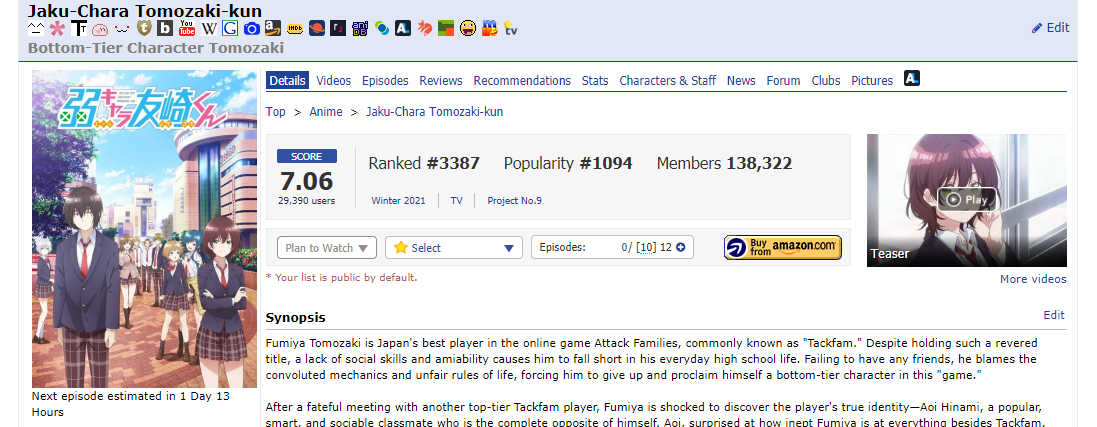This screenshot has width=1097, height=427.
Task: Click the 'tv' icon
Action: 511,29
